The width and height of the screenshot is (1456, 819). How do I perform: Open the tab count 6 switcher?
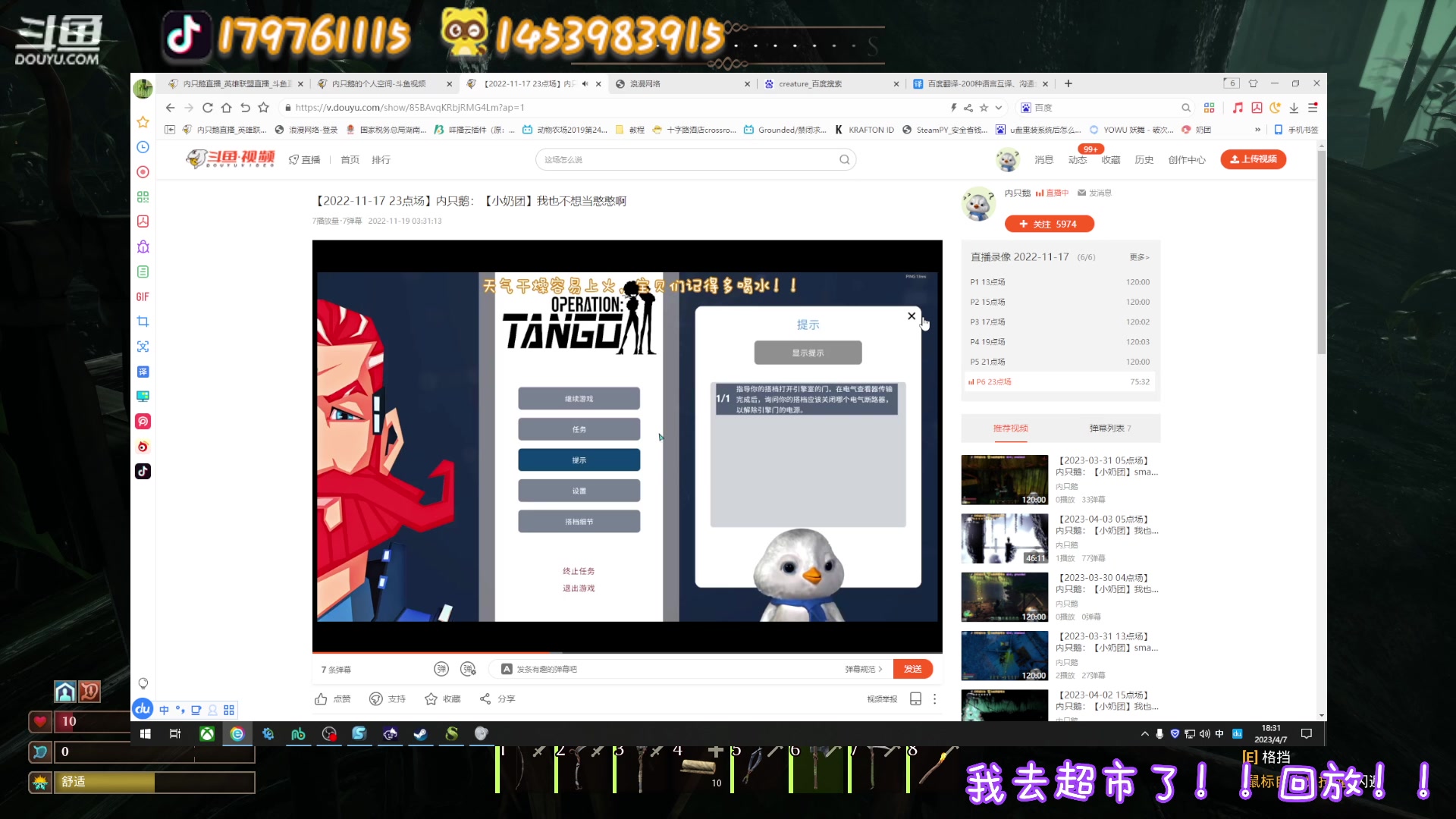1231,83
